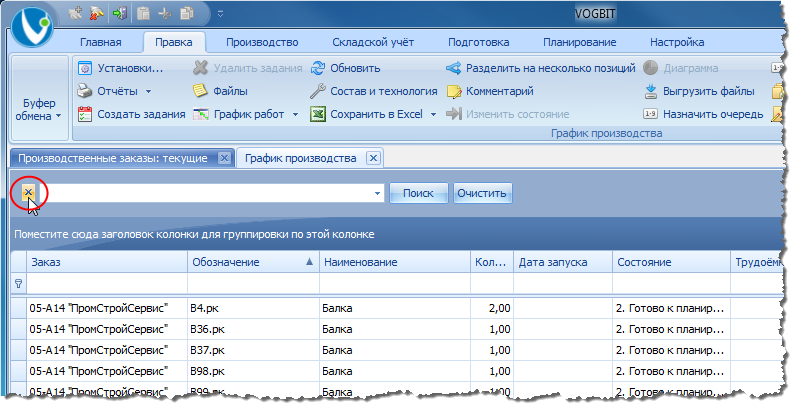Expand the Отчёты dropdown arrow
The image size is (794, 407).
tap(148, 92)
